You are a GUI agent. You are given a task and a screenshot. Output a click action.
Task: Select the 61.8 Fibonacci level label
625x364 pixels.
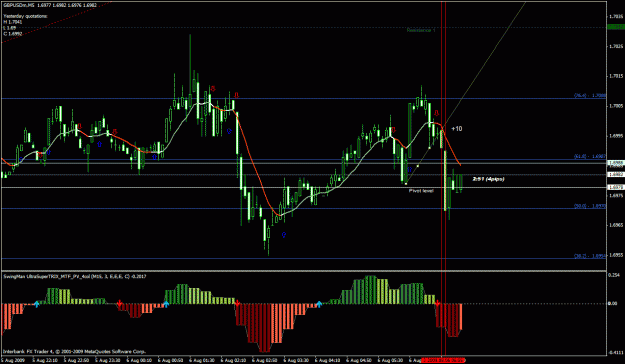tap(590, 157)
